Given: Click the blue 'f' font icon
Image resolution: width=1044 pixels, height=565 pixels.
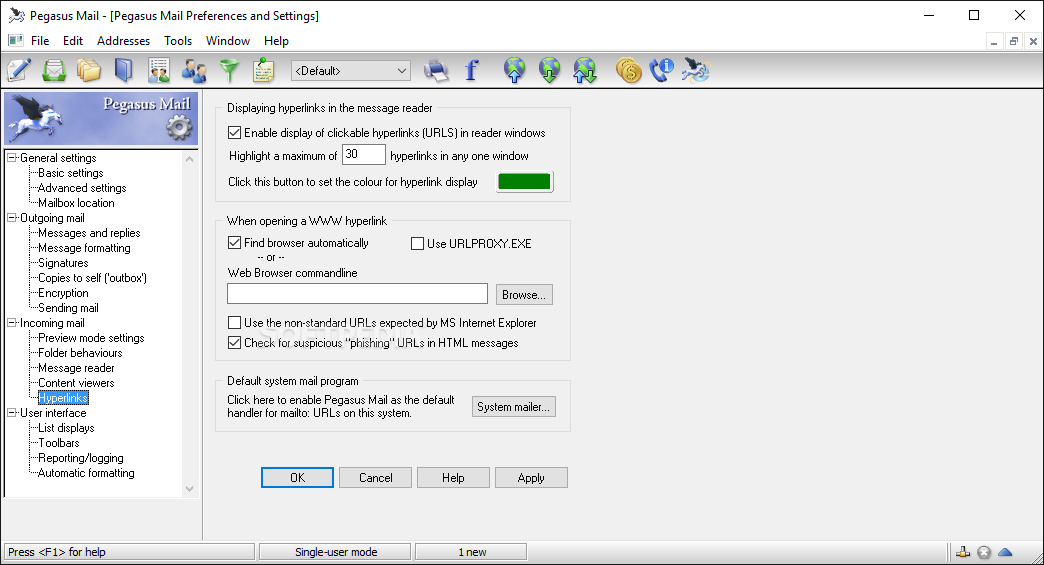Looking at the screenshot, I should click(x=471, y=70).
